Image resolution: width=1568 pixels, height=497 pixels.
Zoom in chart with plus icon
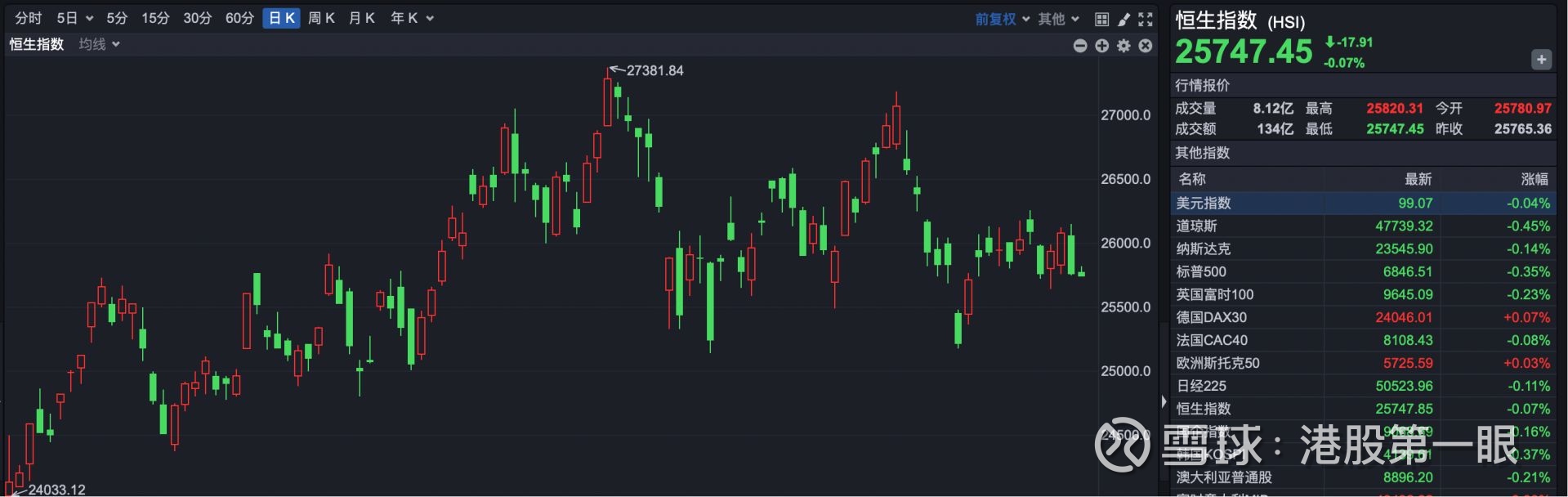1102,46
